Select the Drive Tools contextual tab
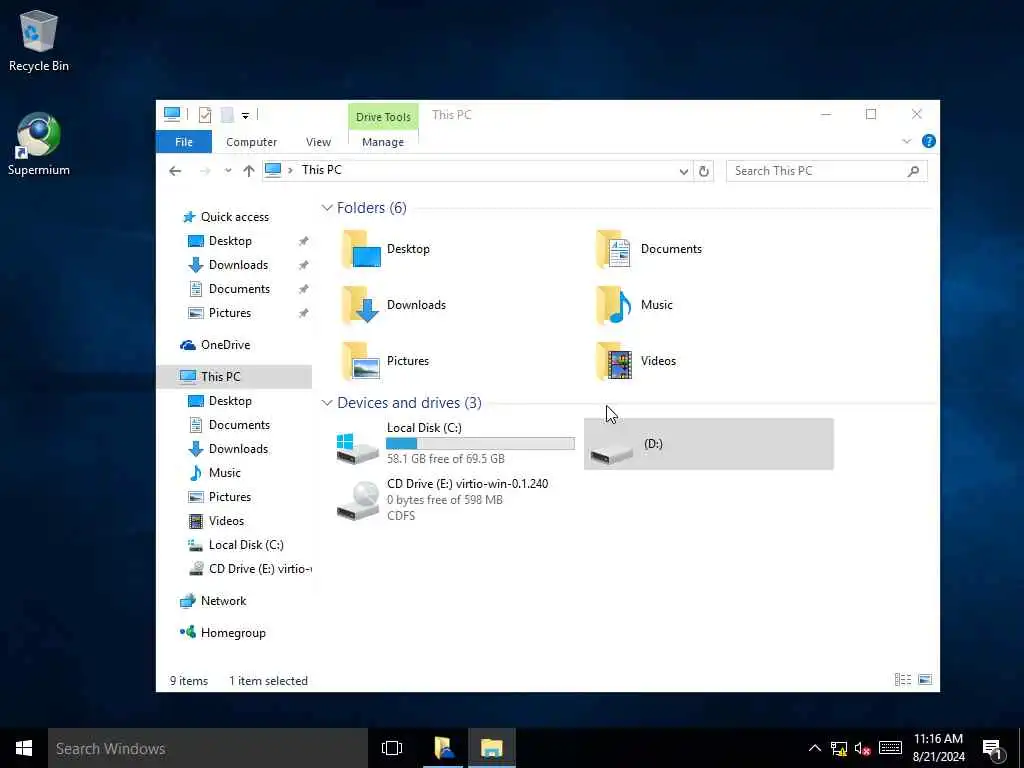Screen dimensions: 1024x768 (x=383, y=117)
